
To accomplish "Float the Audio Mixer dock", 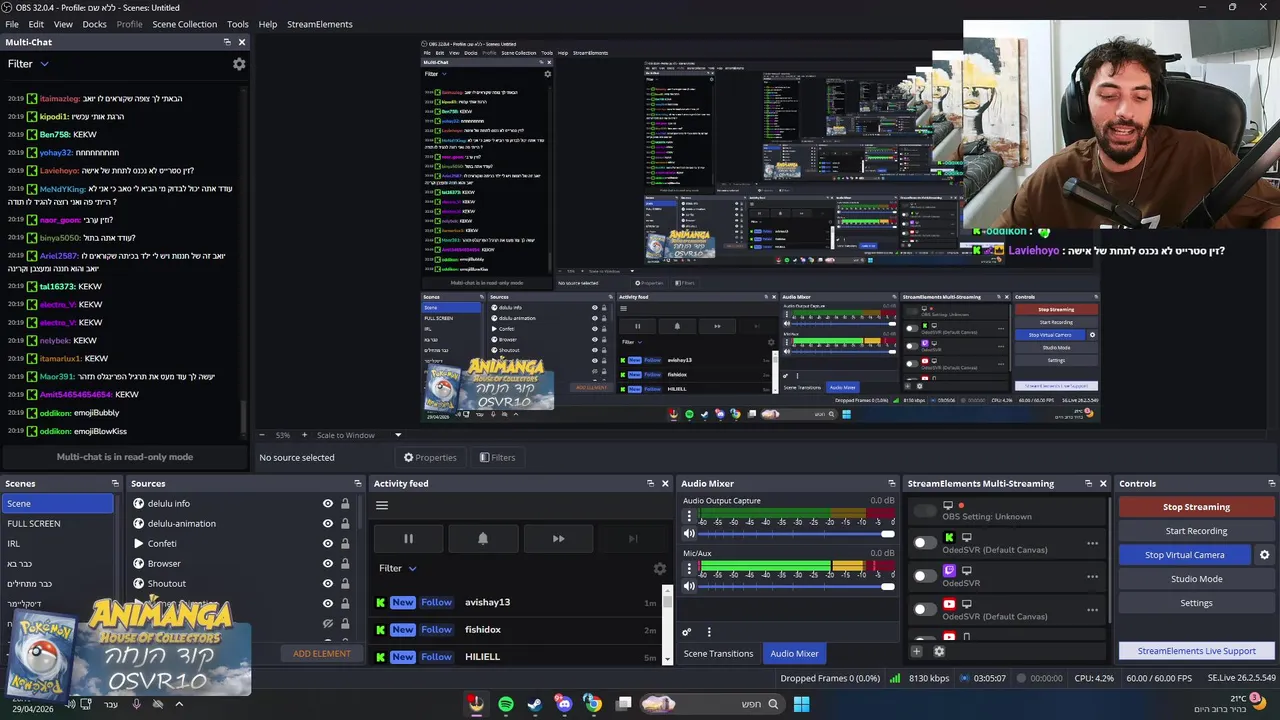I will pos(891,484).
